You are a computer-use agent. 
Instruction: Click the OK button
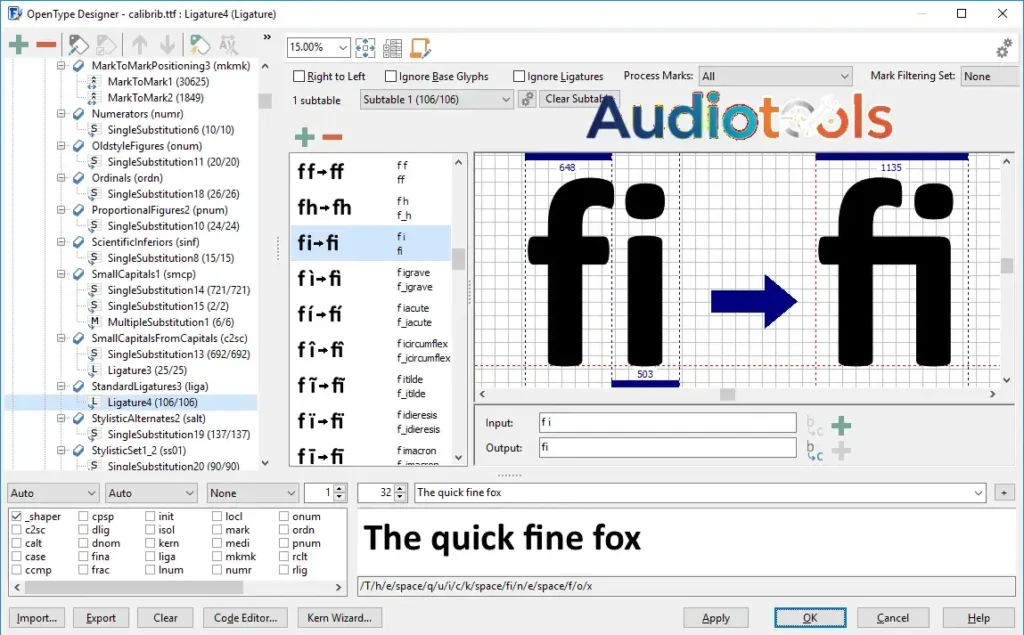click(810, 617)
